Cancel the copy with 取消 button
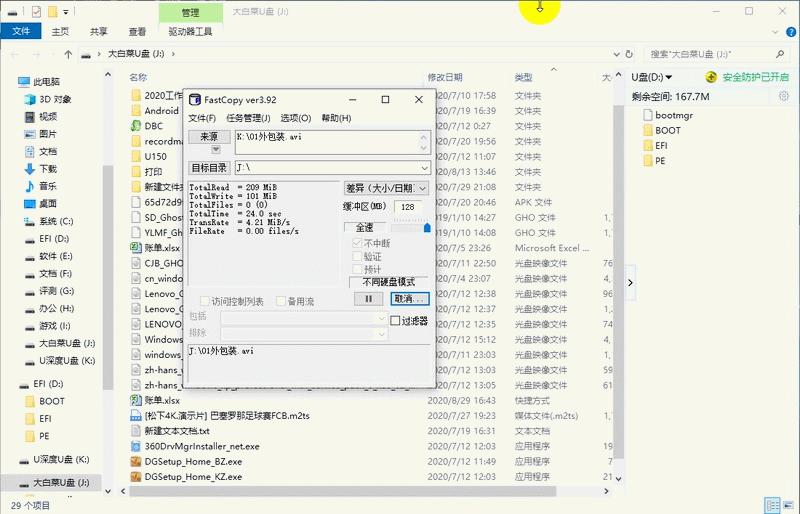Screen dimensions: 800x514 (x=410, y=299)
